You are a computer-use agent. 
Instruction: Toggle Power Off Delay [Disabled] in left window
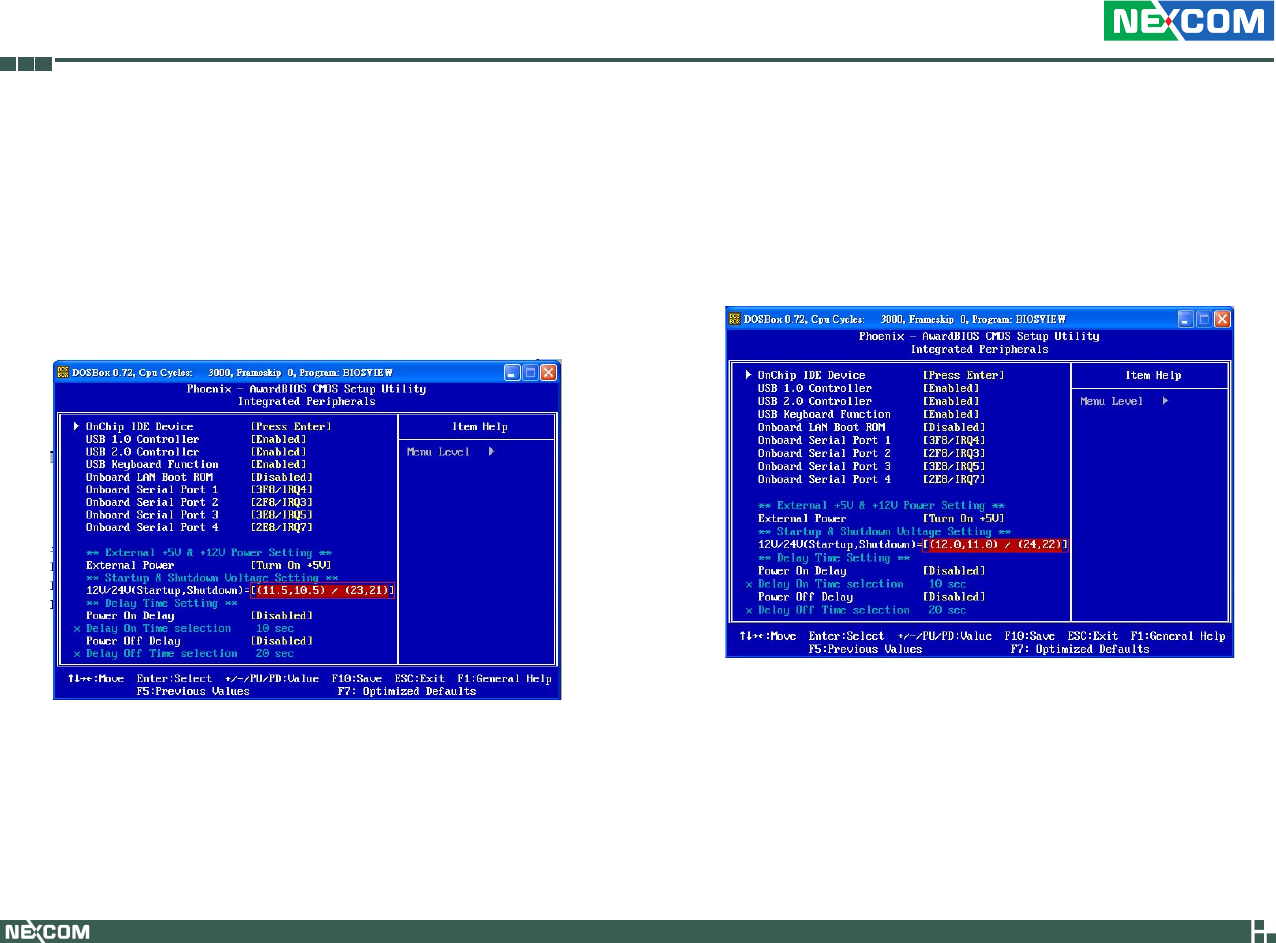point(281,641)
